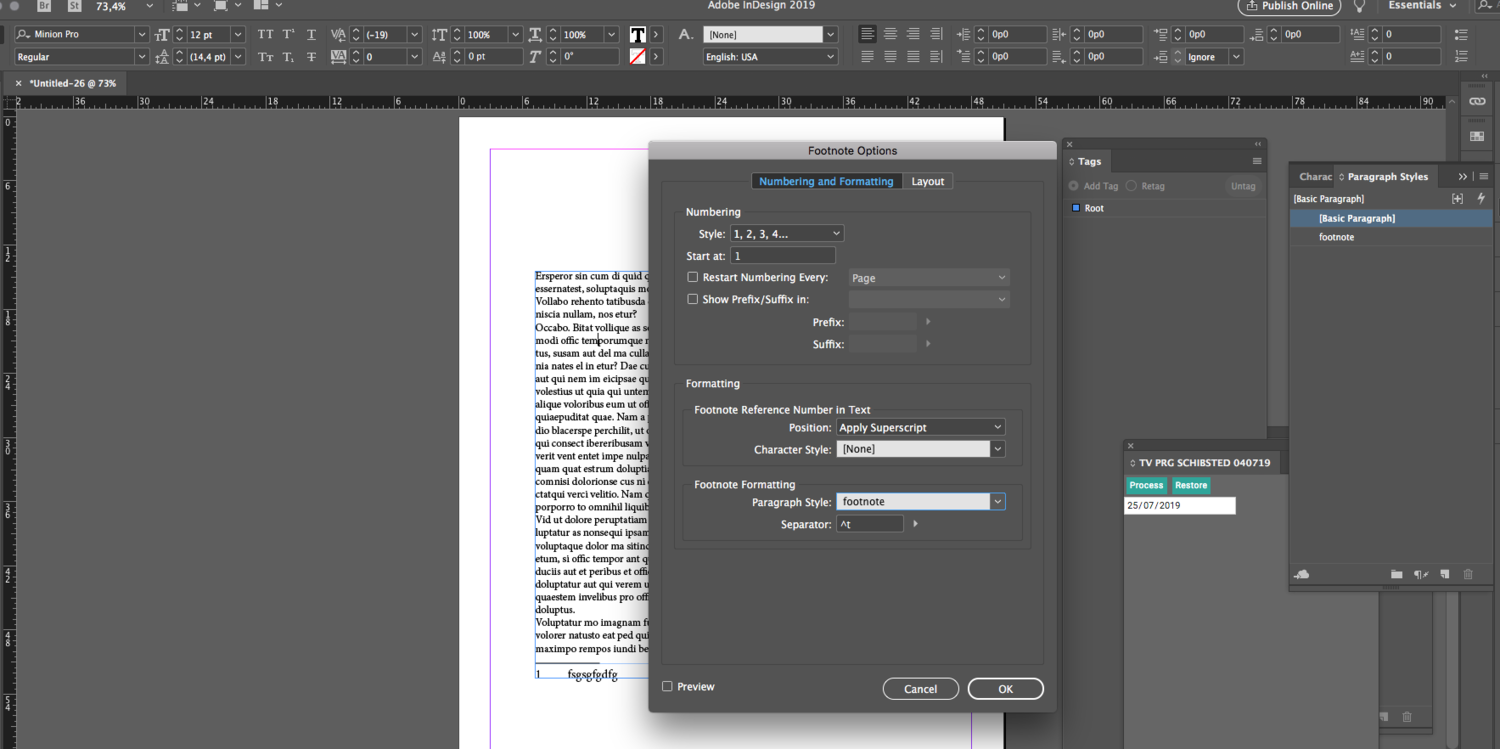Switch to the Layout tab
Viewport: 1500px width, 749px height.
tap(927, 181)
